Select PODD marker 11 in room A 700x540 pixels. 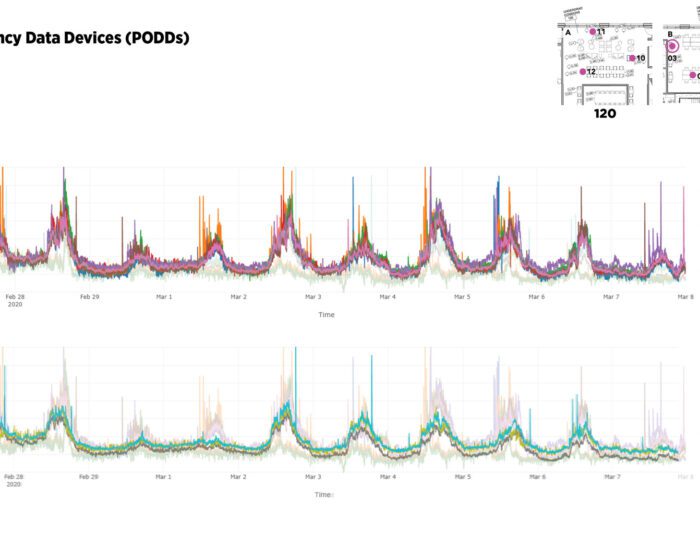[x=593, y=32]
